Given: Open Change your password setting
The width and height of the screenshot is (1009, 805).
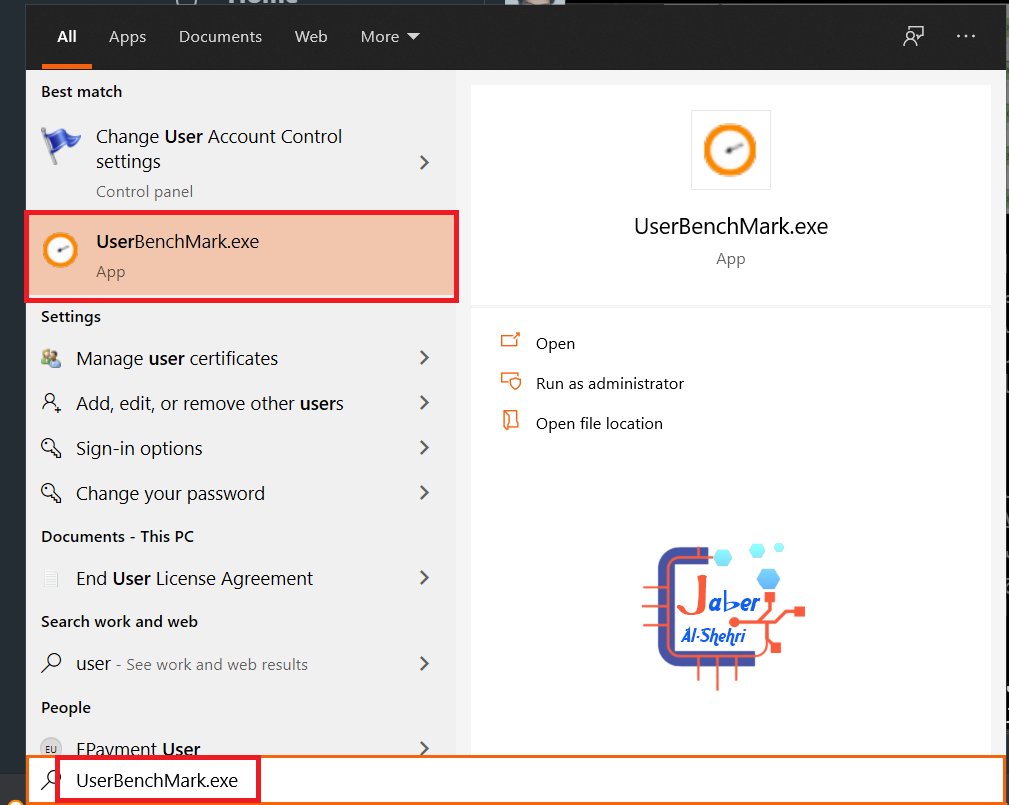Looking at the screenshot, I should [241, 494].
